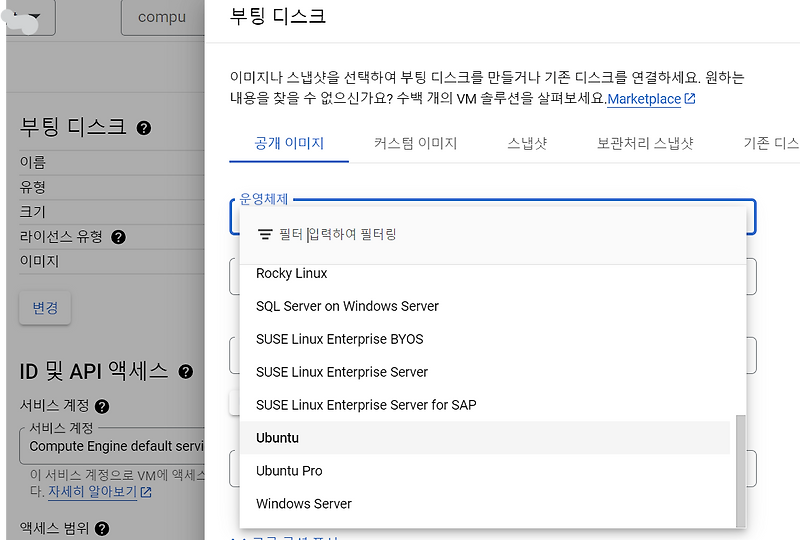Switch to 보관처리 스냅샷 tab
This screenshot has height=540, width=800.
click(645, 143)
